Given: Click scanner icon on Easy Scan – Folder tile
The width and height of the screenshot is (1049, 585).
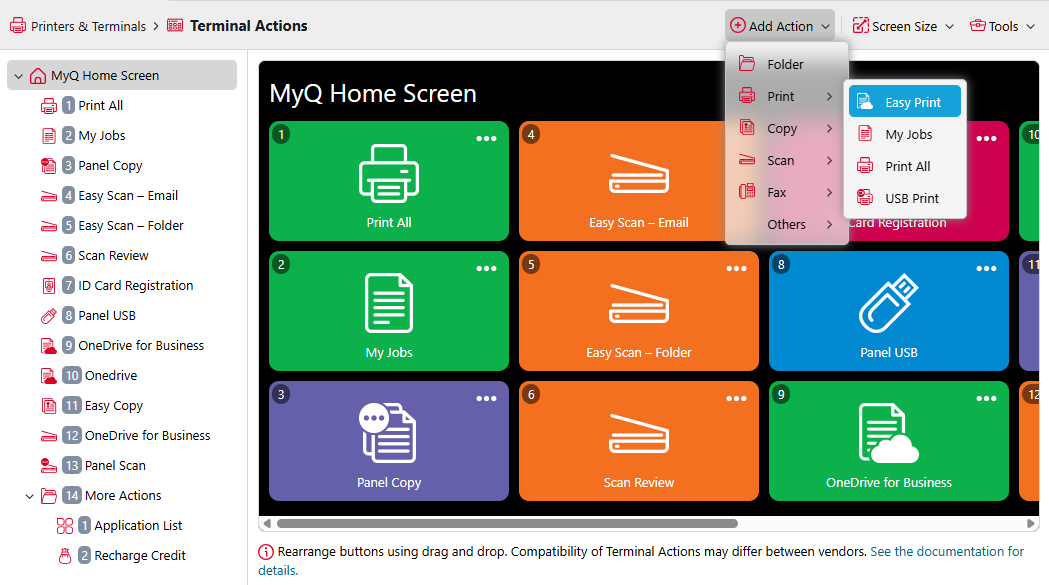Looking at the screenshot, I should point(639,305).
